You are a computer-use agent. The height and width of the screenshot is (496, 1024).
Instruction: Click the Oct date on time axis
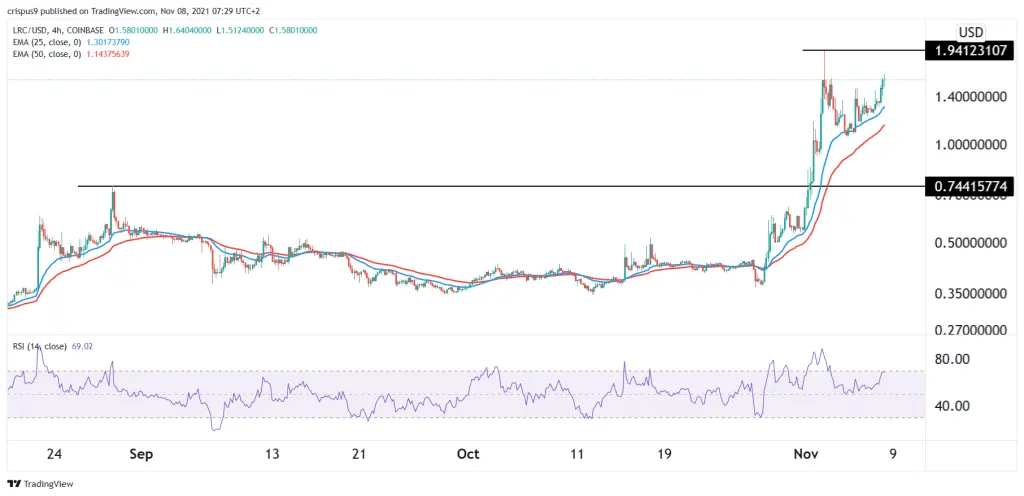(468, 454)
